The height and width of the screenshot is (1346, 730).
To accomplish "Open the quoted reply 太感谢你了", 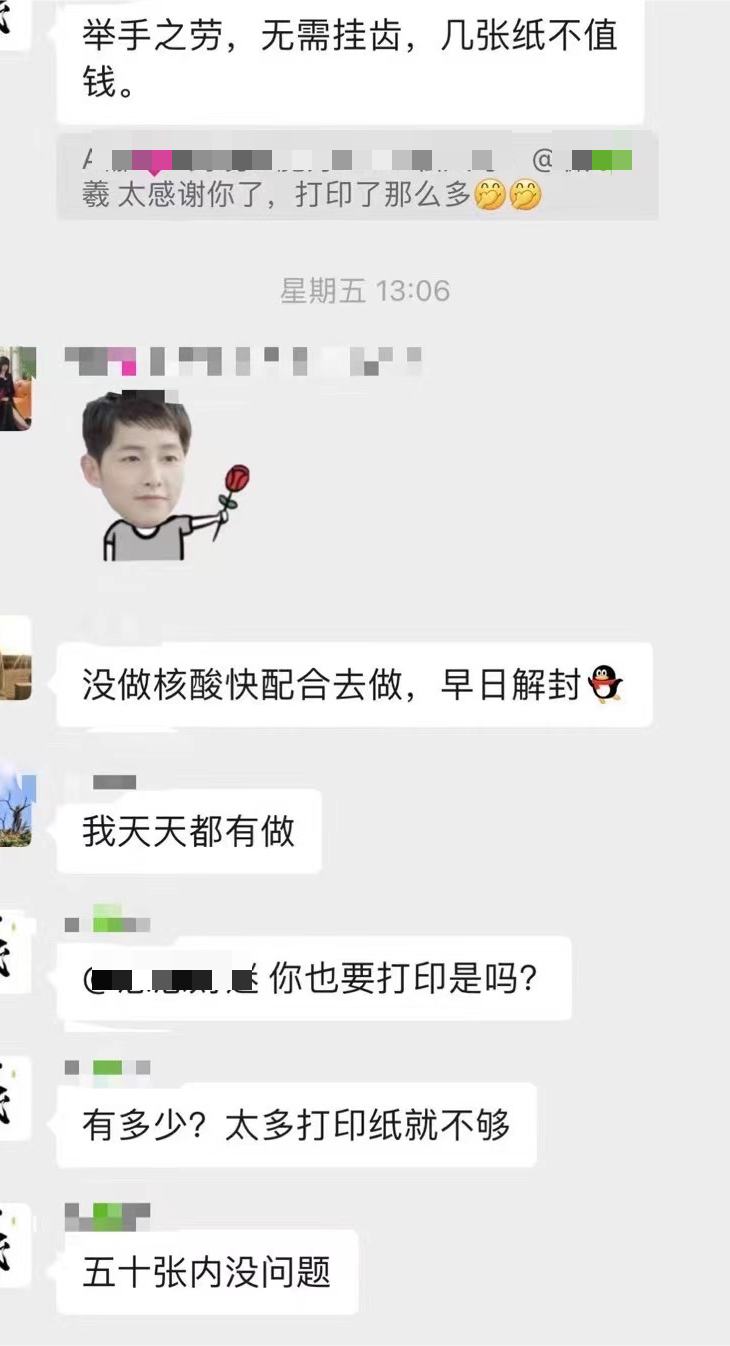I will [x=357, y=177].
